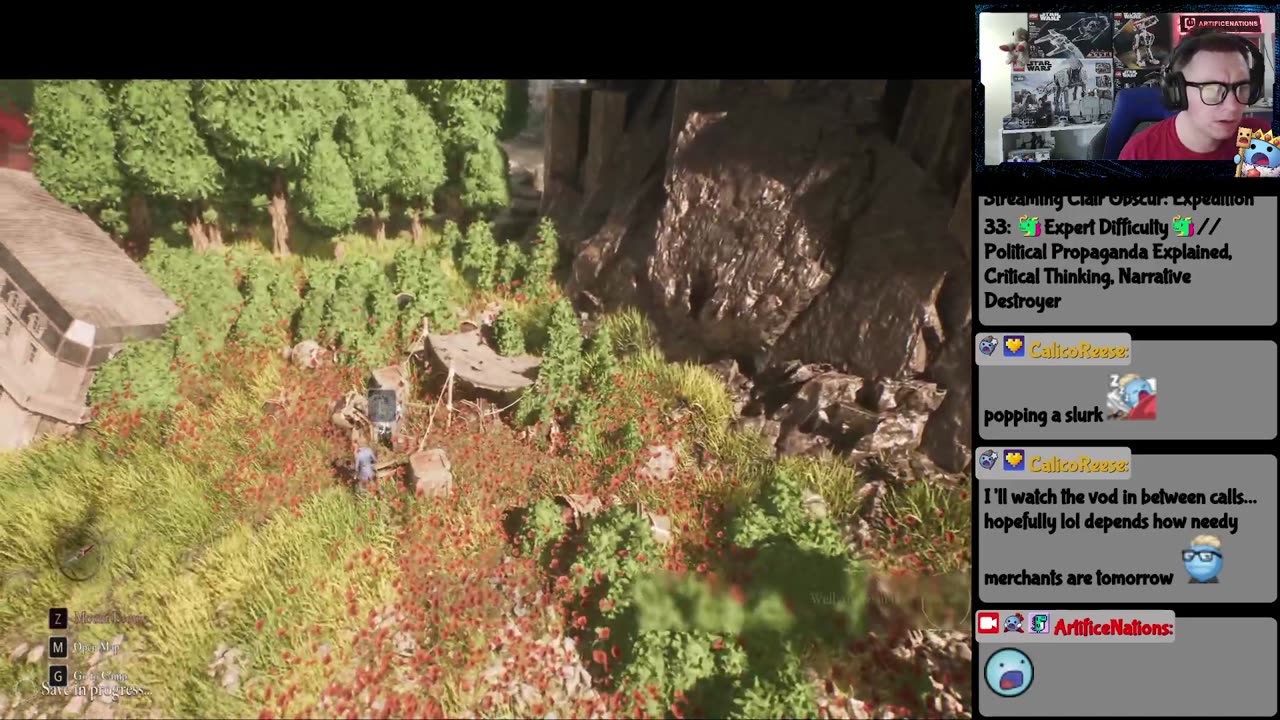Click the yellow heart badge on second CalicoReese message
The image size is (1280, 720).
pyautogui.click(x=1014, y=461)
